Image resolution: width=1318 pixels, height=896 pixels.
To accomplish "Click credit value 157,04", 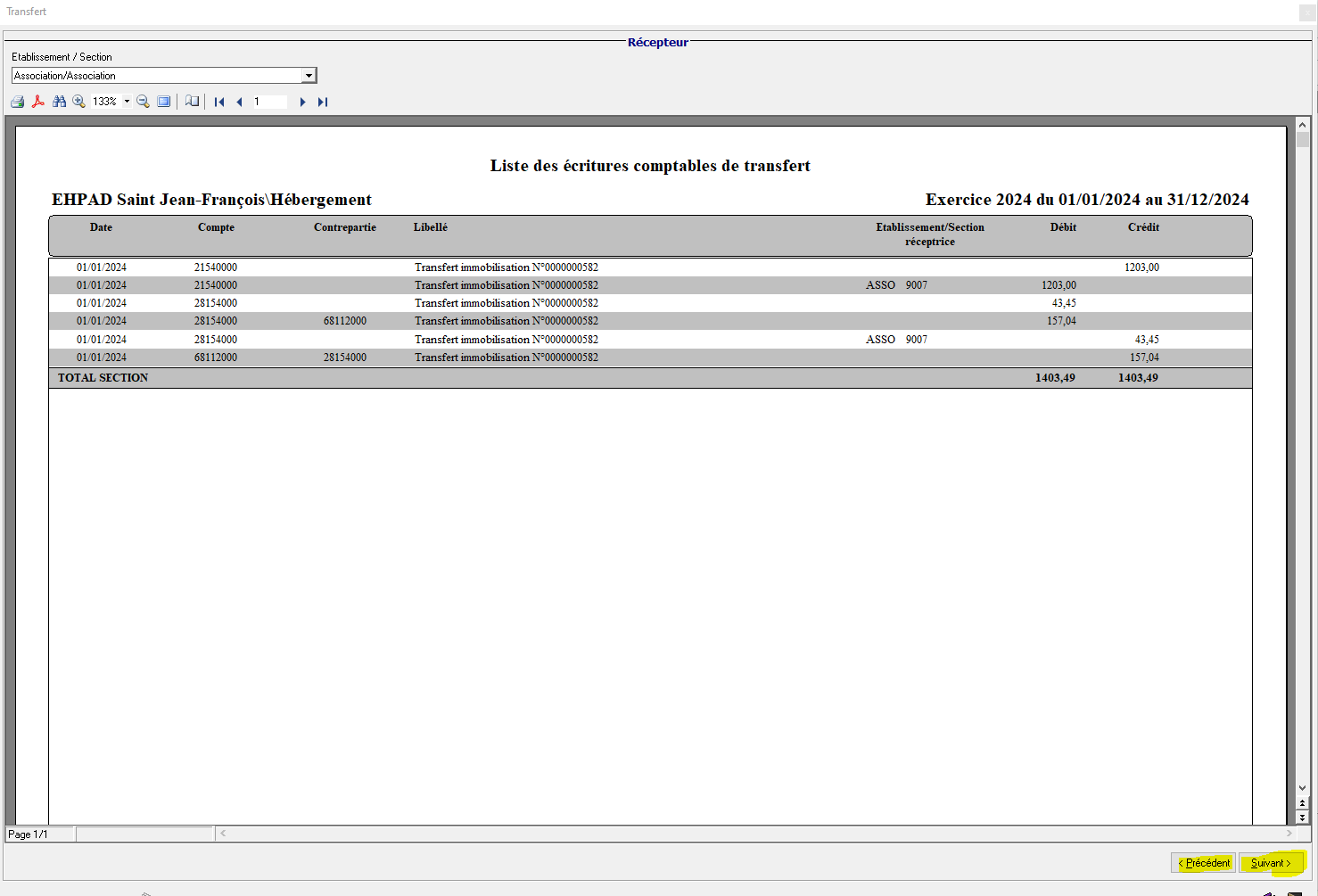I will point(1144,358).
